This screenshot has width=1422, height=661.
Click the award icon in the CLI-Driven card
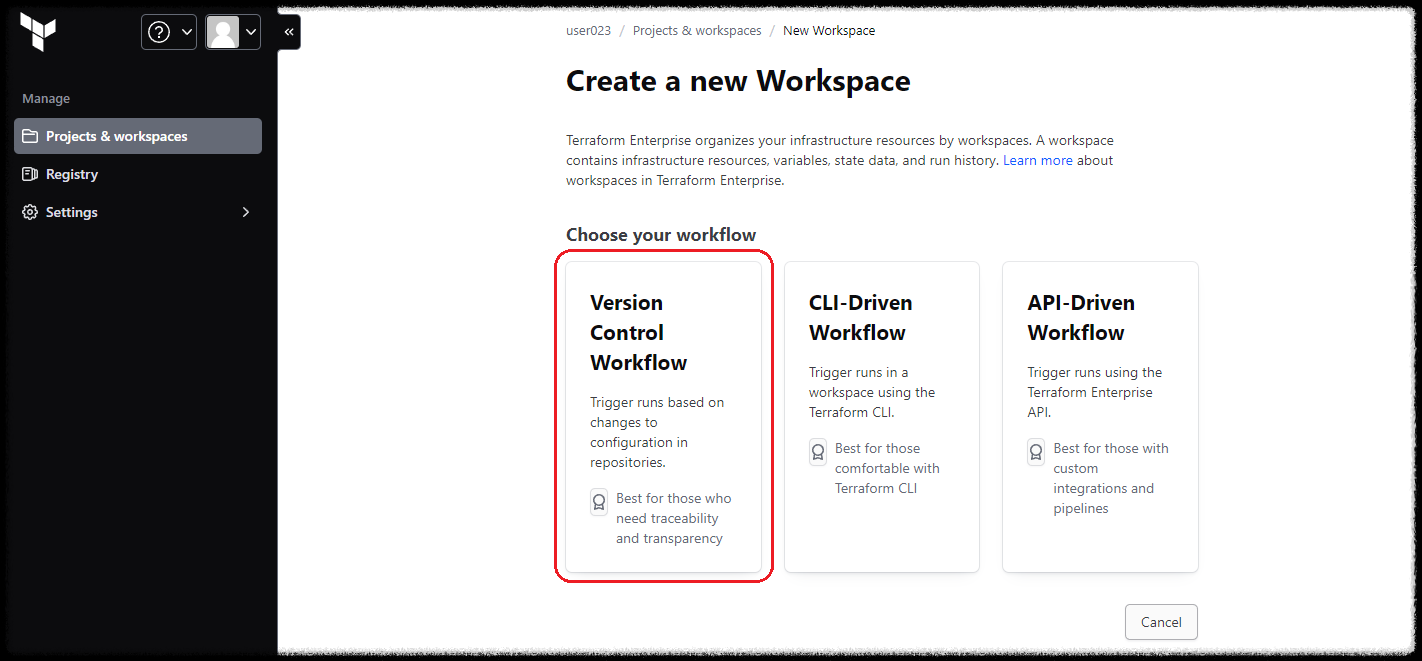click(x=818, y=452)
